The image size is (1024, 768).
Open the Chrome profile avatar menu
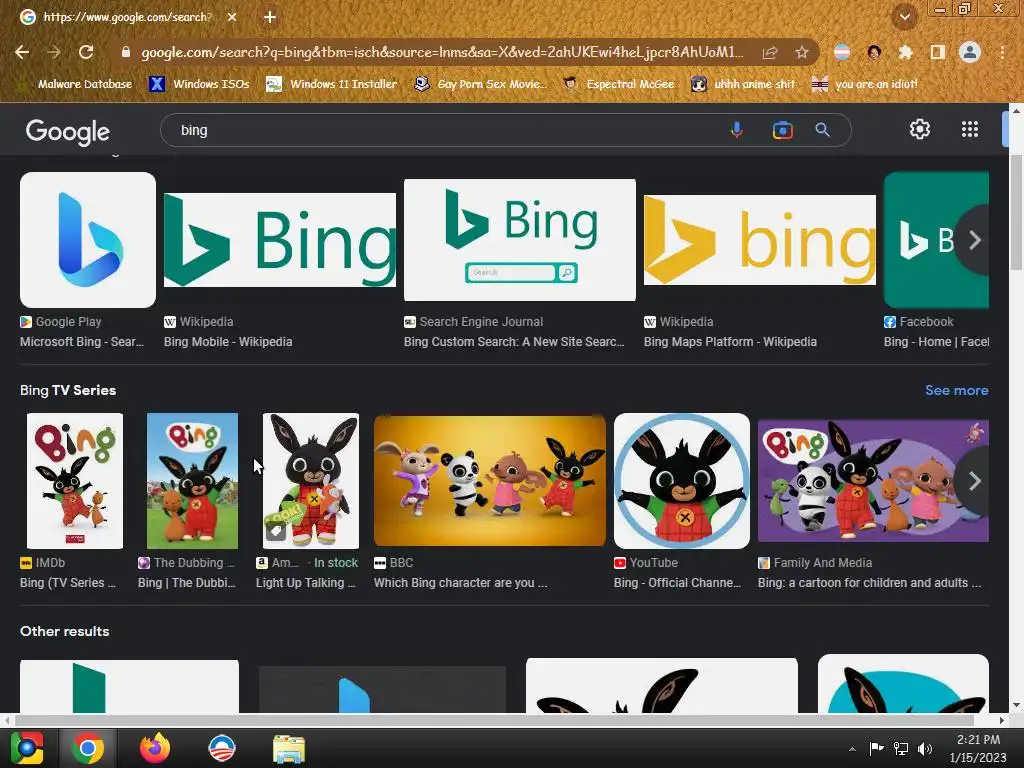969,52
